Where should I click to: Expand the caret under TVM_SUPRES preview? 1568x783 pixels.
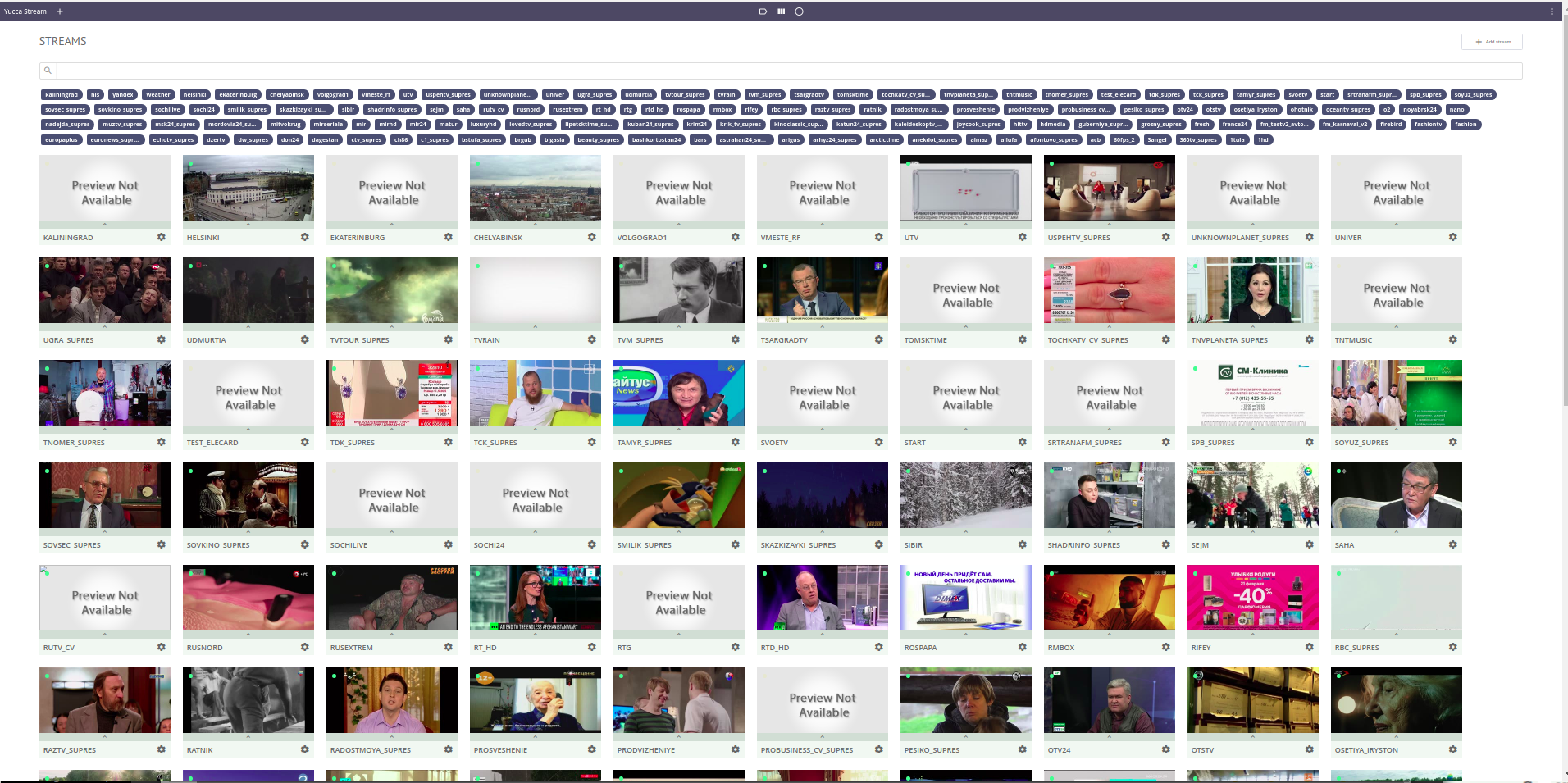pyautogui.click(x=679, y=326)
